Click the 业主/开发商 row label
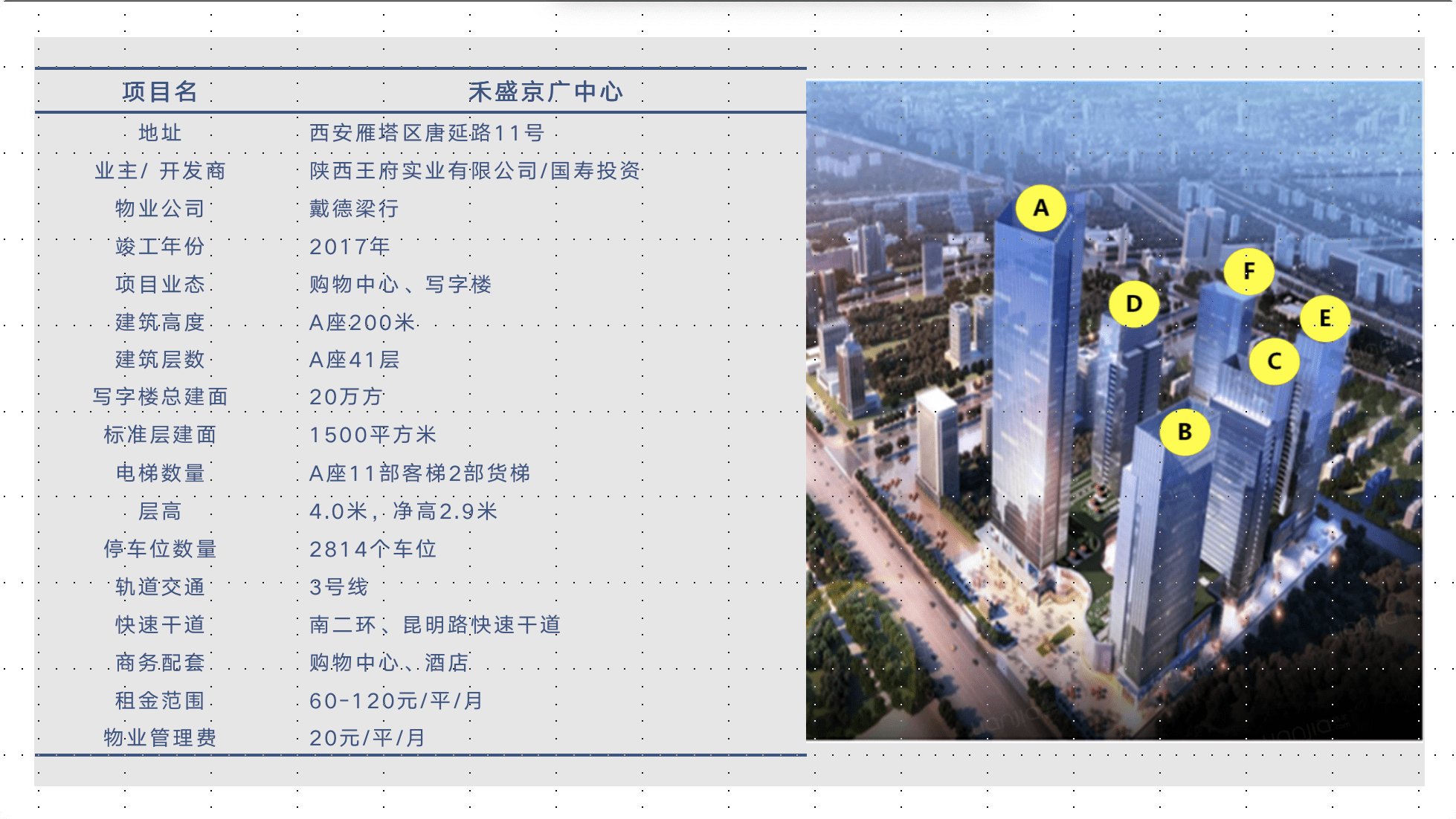The width and height of the screenshot is (1456, 819). tap(158, 170)
